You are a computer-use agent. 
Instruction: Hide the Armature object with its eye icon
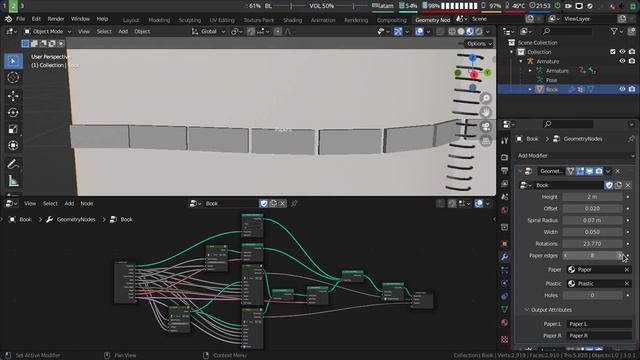[622, 61]
